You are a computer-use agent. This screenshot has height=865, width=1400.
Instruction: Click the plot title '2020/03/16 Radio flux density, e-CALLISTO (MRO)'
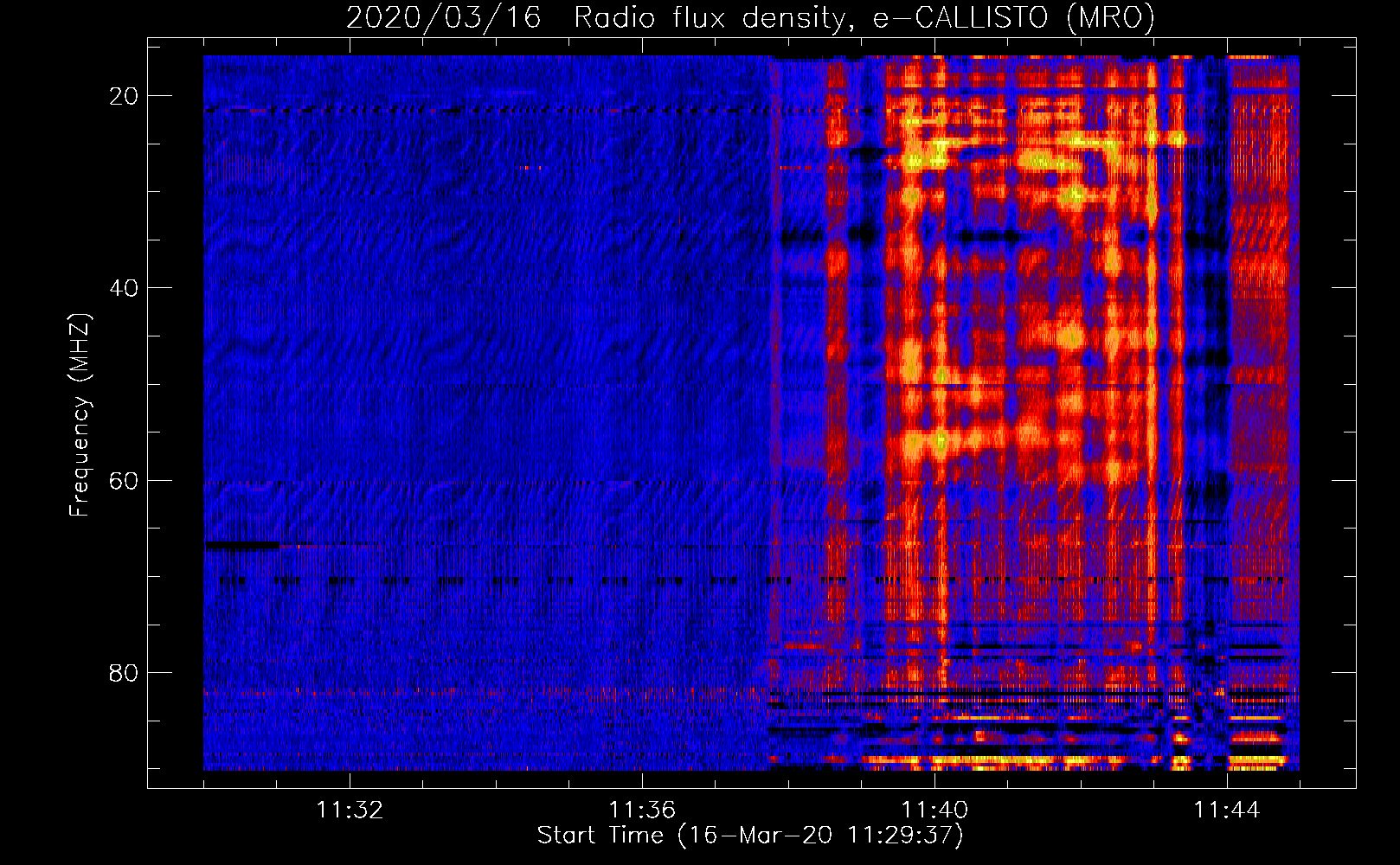(x=750, y=18)
